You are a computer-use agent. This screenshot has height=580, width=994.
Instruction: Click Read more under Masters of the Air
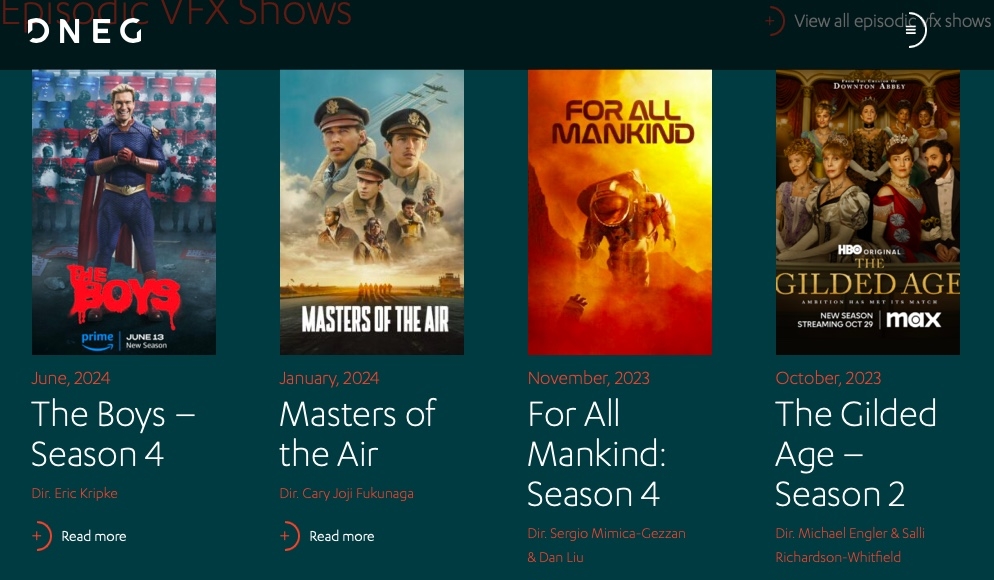tap(342, 536)
